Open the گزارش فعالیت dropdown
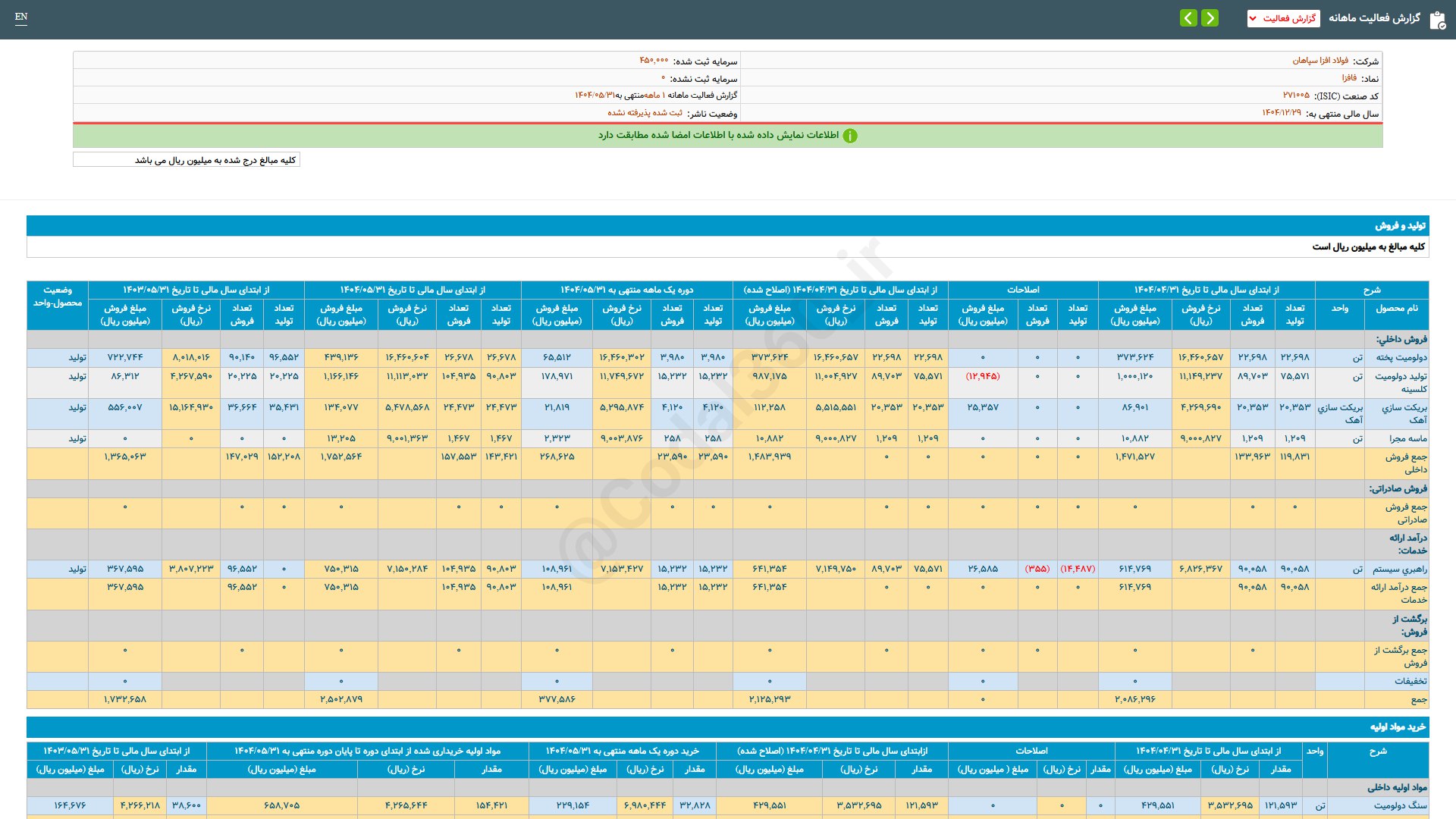The width and height of the screenshot is (1456, 819). click(1283, 18)
